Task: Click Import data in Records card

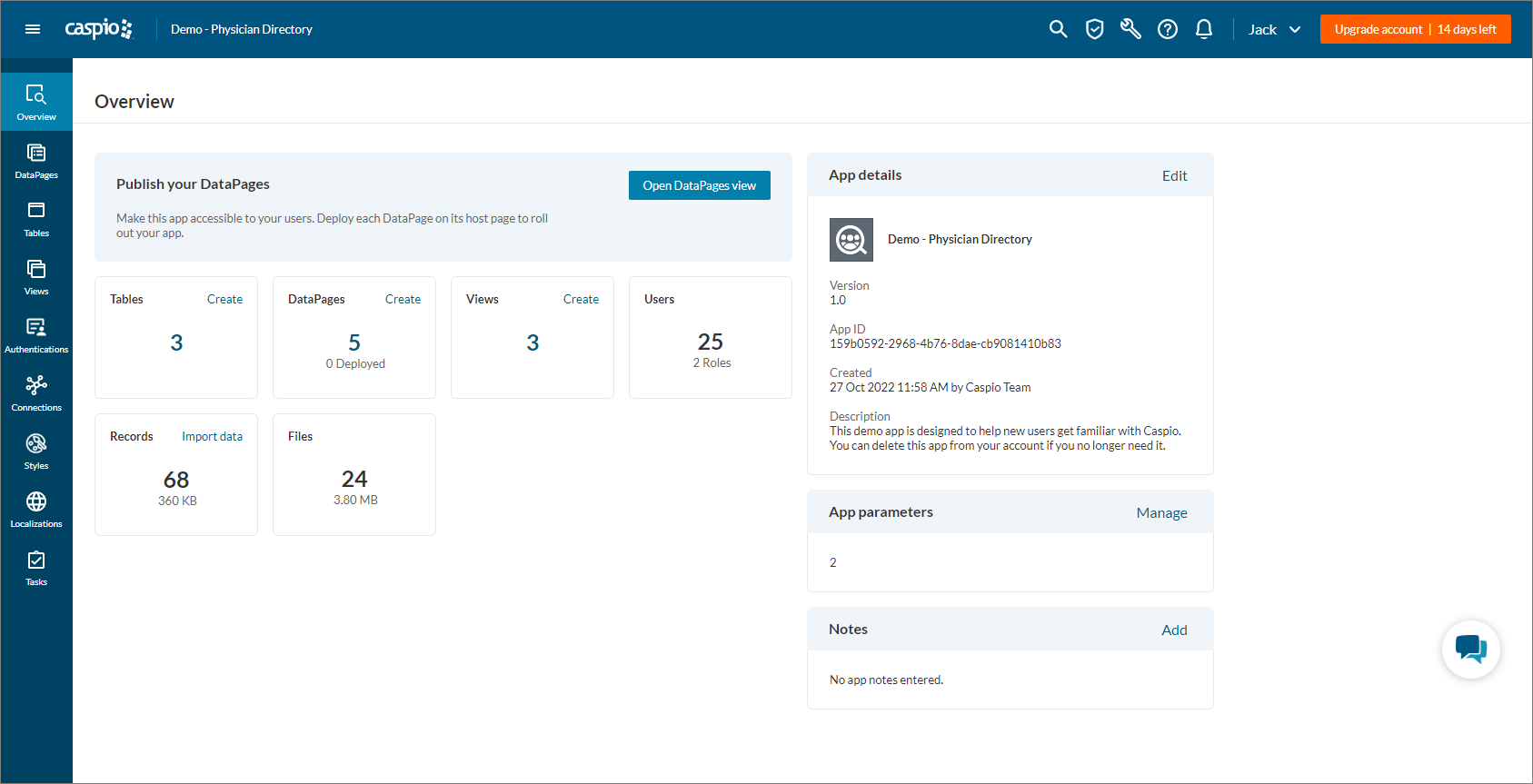Action: click(212, 437)
